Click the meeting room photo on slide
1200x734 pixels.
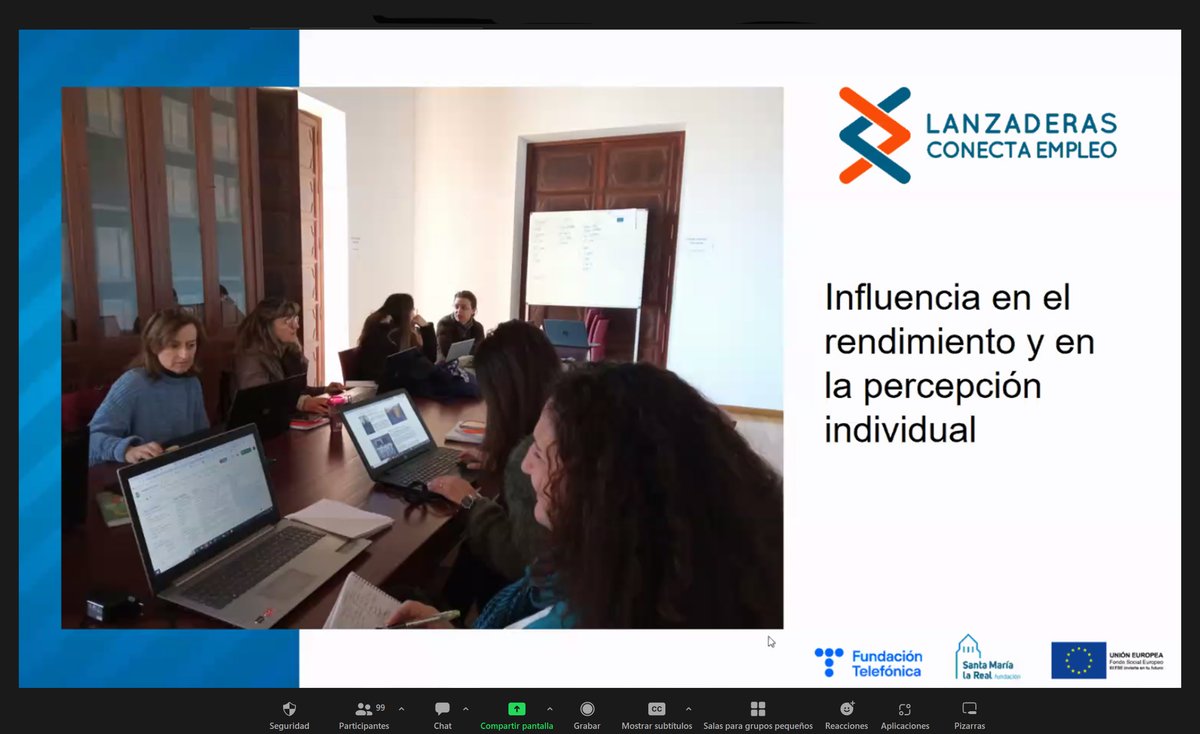(422, 358)
